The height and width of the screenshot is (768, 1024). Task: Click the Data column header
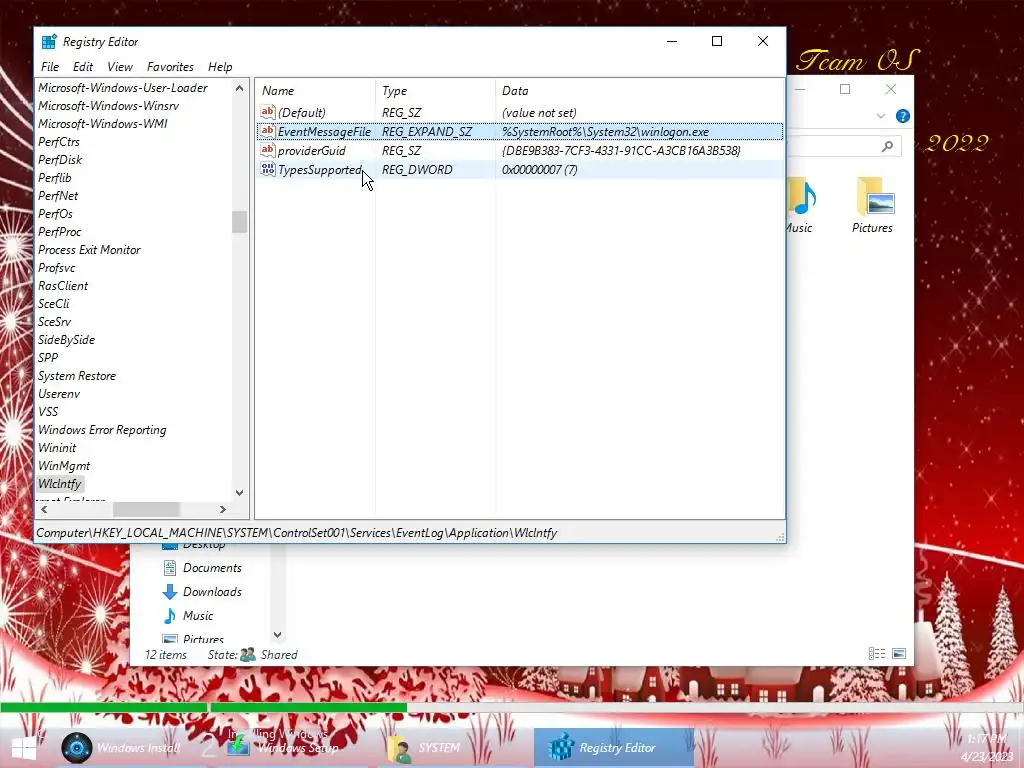(639, 91)
